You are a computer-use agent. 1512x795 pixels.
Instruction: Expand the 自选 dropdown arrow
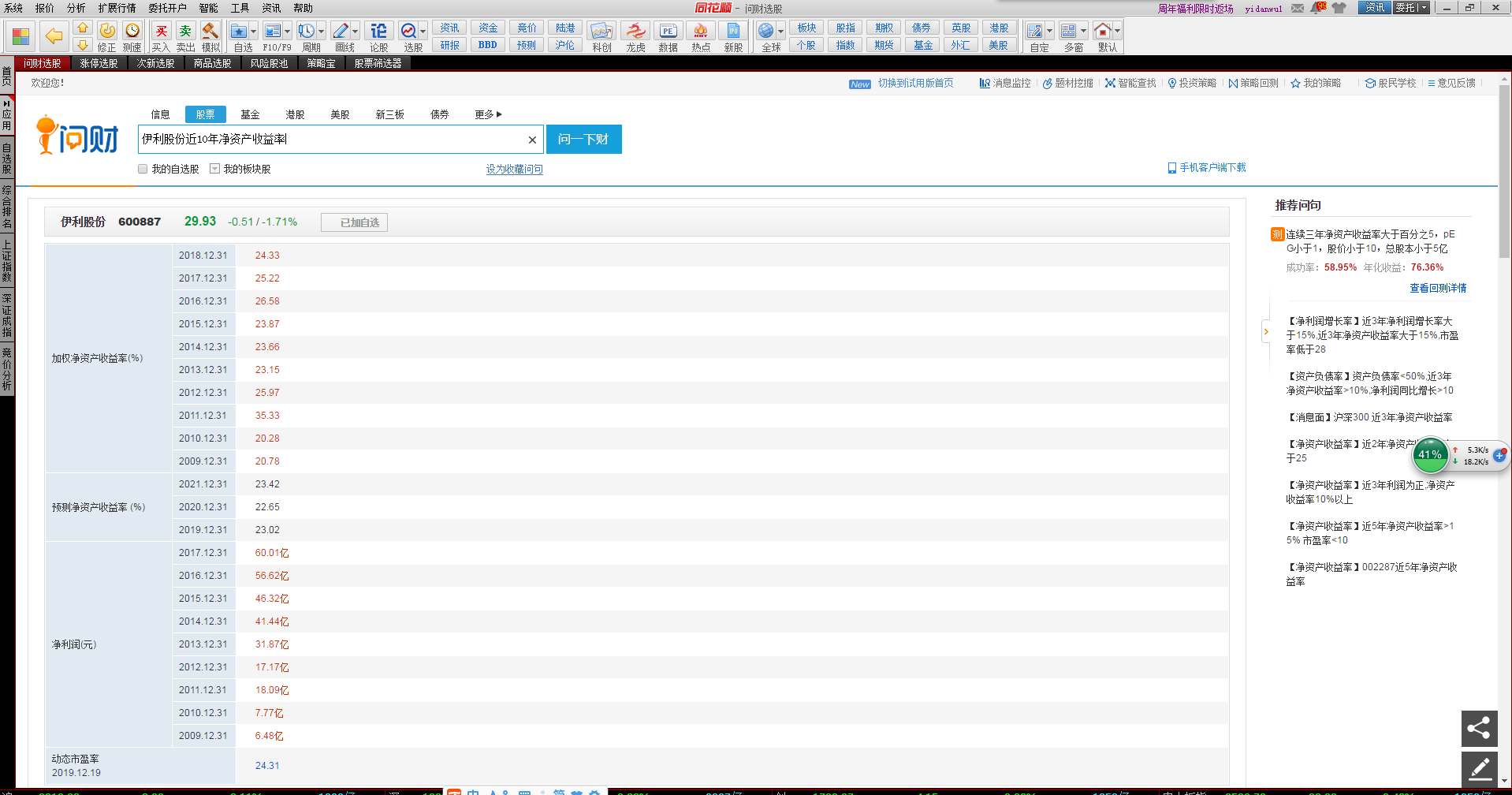click(x=253, y=32)
